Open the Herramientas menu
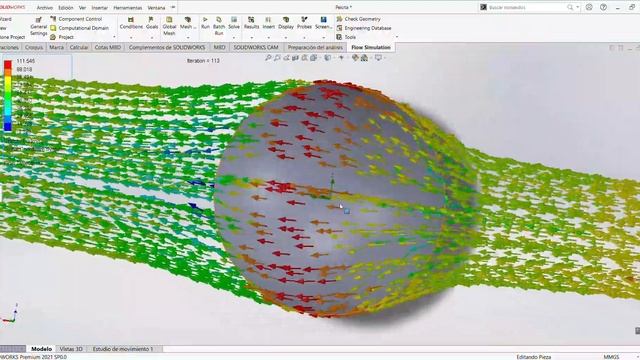Image resolution: width=640 pixels, height=360 pixels. click(127, 8)
